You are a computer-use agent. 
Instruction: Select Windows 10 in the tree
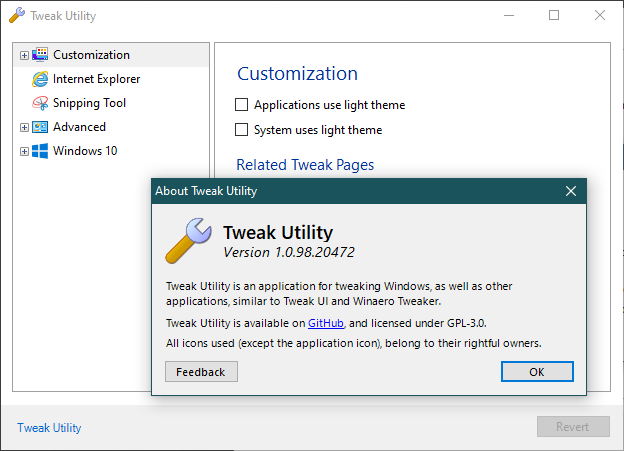(85, 151)
